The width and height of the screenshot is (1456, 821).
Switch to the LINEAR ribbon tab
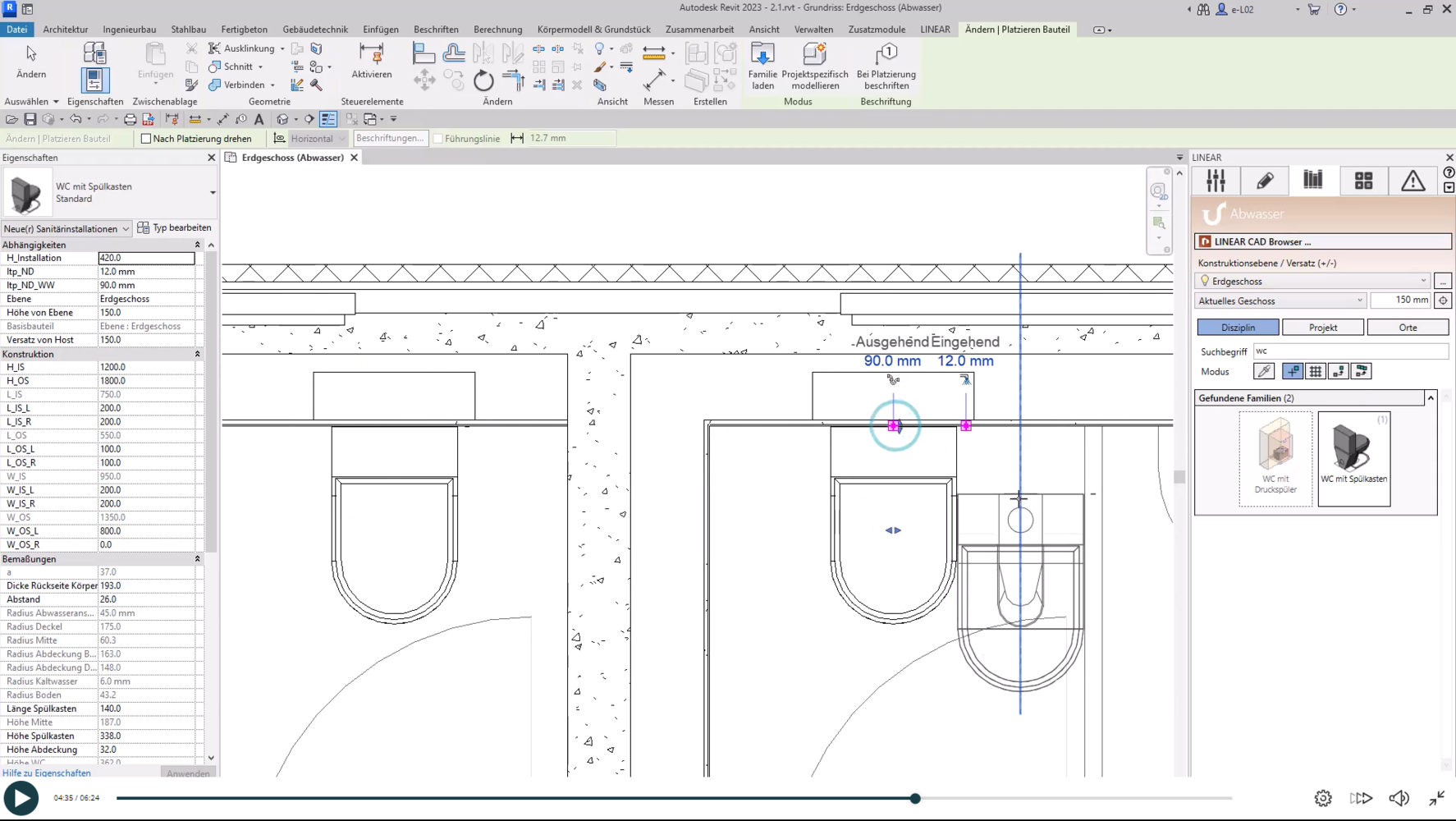935,30
